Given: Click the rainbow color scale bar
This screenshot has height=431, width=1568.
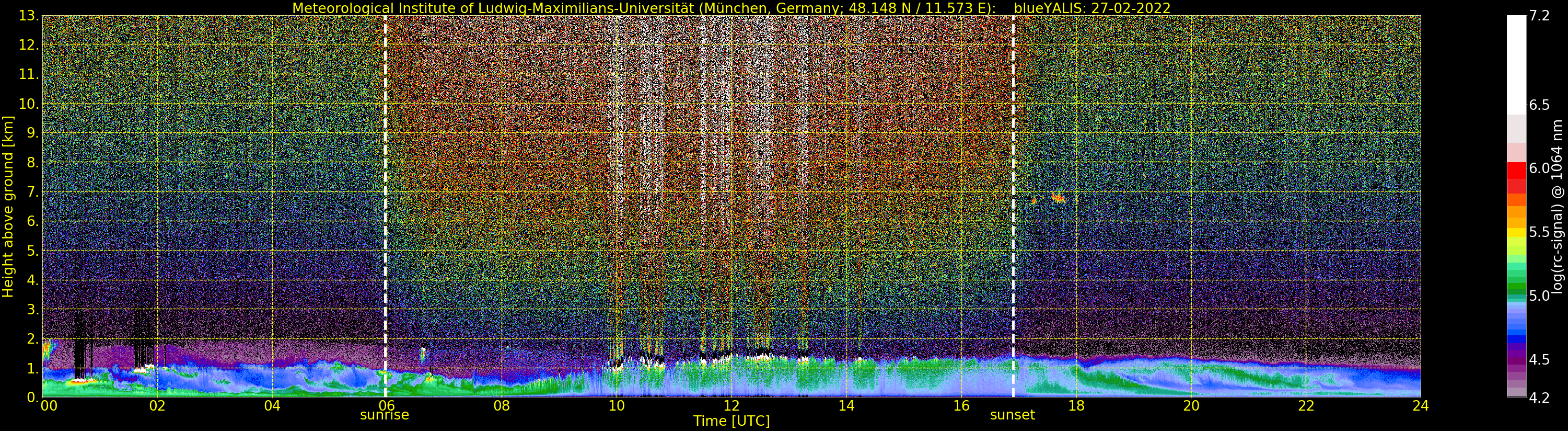Looking at the screenshot, I should (1516, 207).
